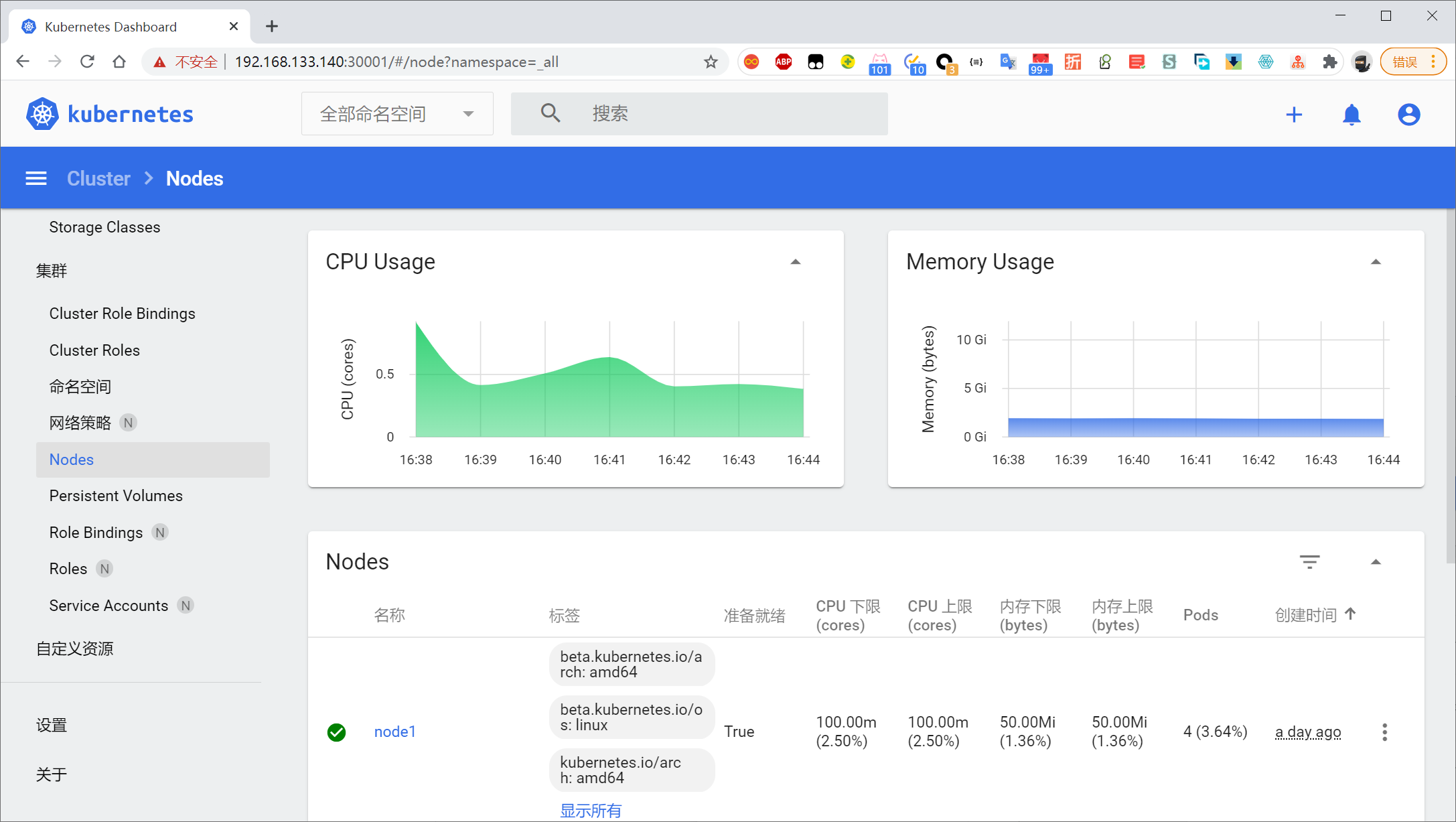Image resolution: width=1456 pixels, height=822 pixels.
Task: Open the user account icon
Action: click(x=1408, y=115)
